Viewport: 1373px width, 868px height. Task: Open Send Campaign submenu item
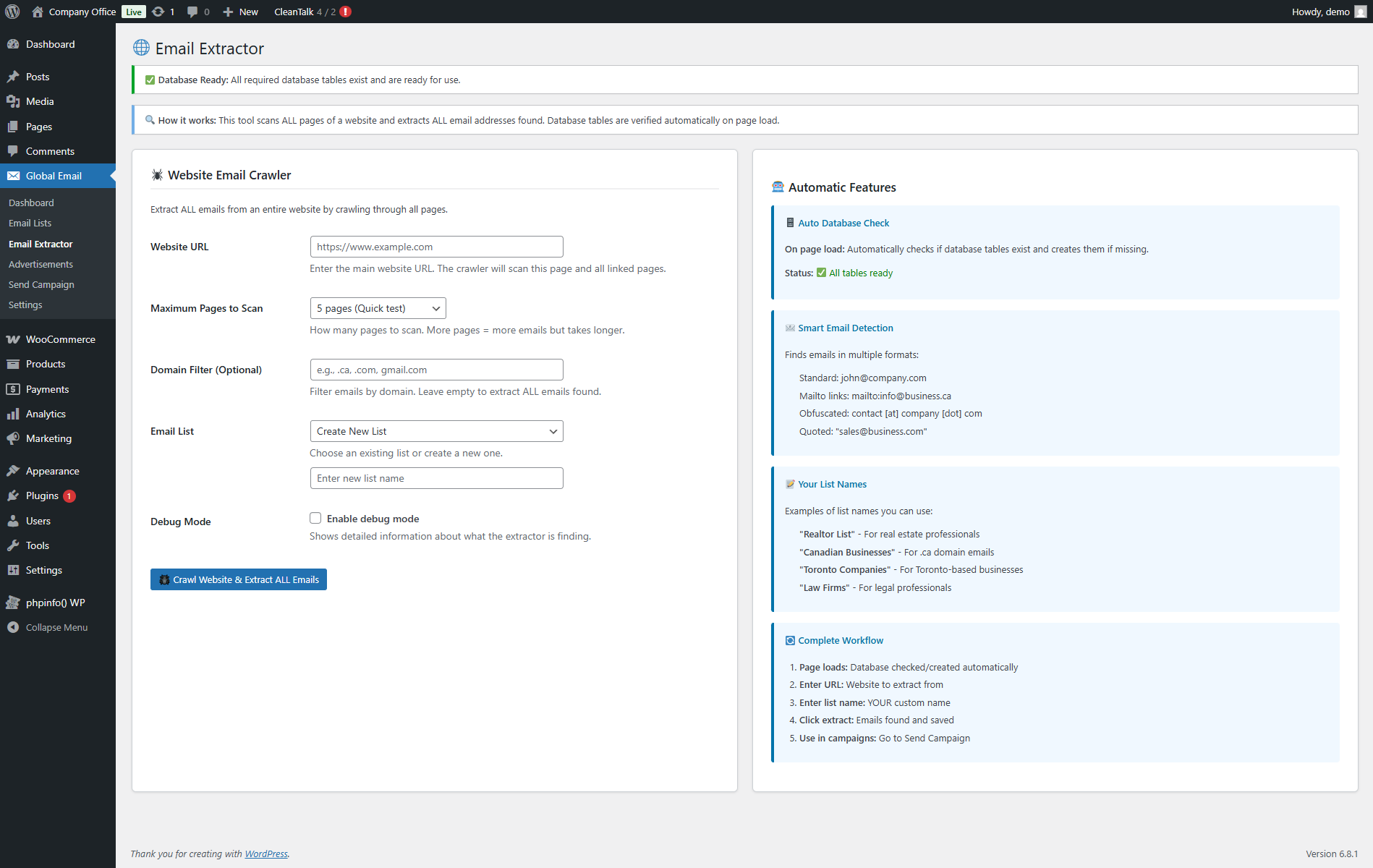tap(41, 284)
